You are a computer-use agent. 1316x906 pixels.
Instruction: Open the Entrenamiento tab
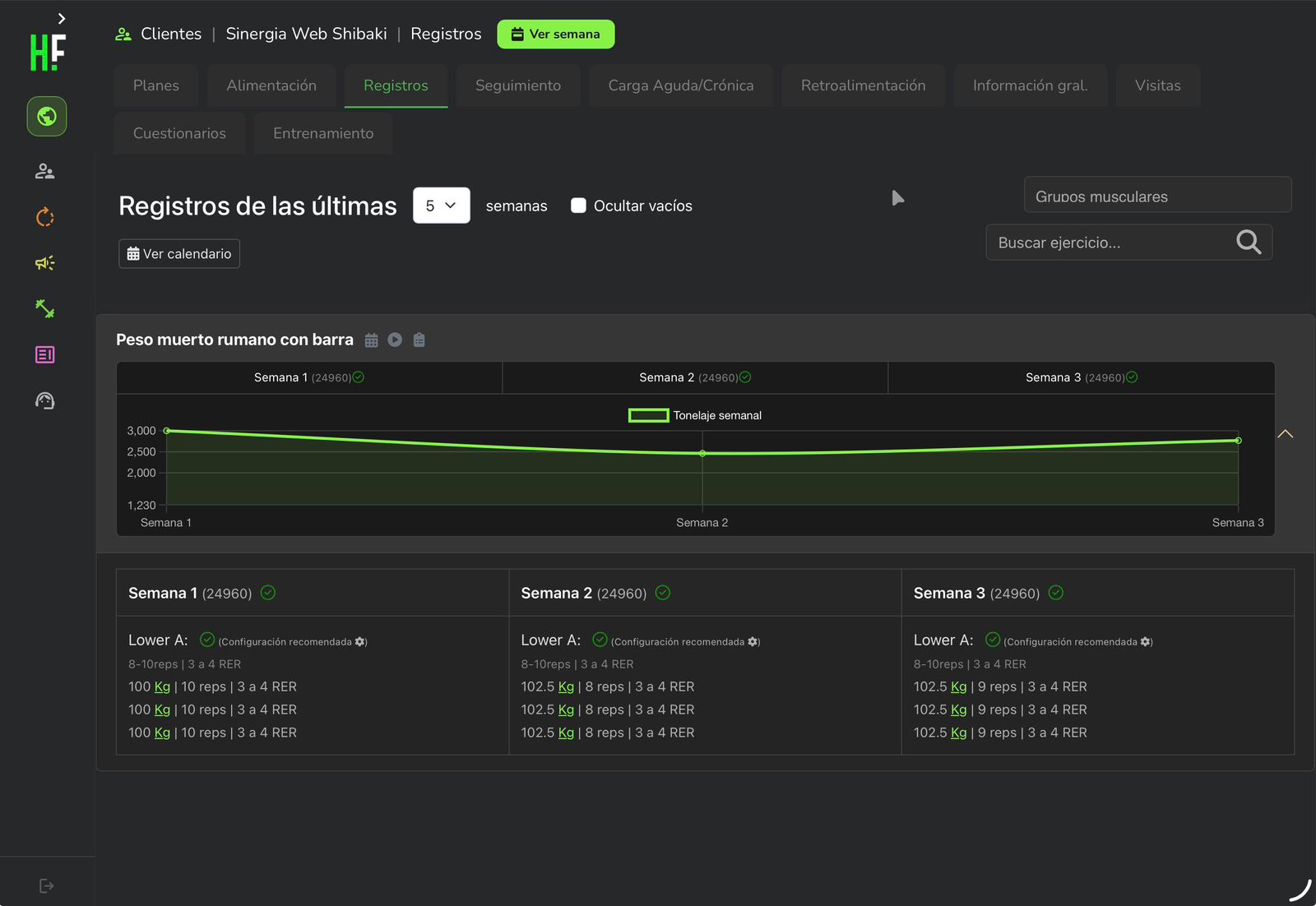click(x=323, y=133)
